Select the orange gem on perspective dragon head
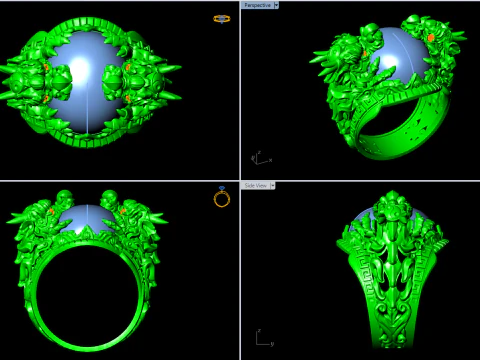 click(431, 38)
